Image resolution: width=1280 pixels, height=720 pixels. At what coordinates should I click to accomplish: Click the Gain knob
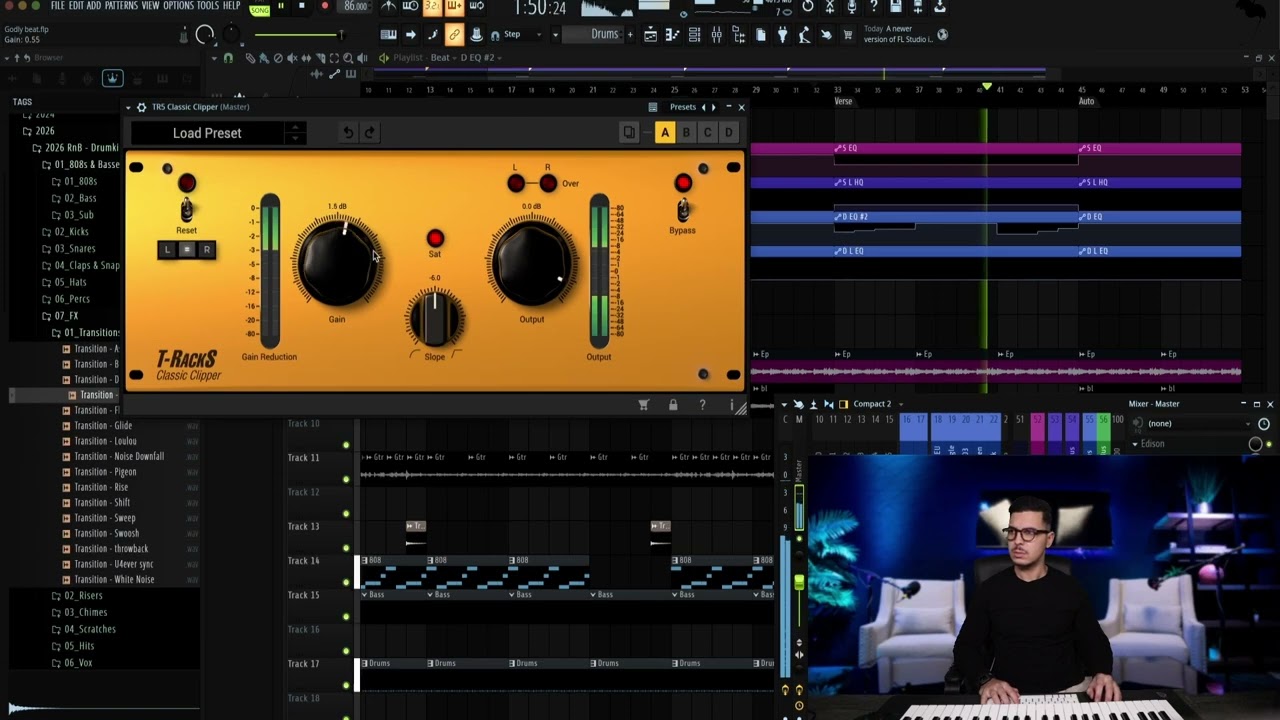(x=337, y=262)
